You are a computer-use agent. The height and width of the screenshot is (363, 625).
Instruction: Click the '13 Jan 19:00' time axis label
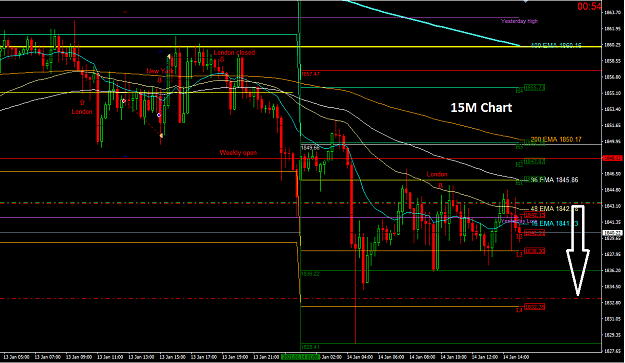coord(234,357)
